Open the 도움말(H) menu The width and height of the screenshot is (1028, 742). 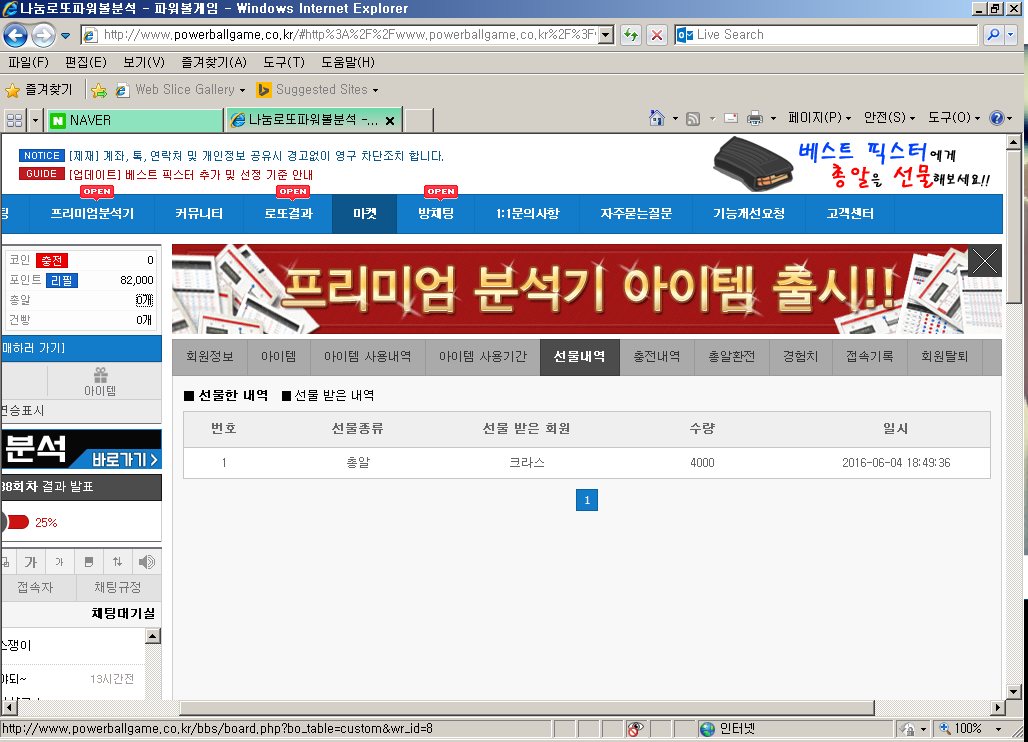click(x=347, y=62)
